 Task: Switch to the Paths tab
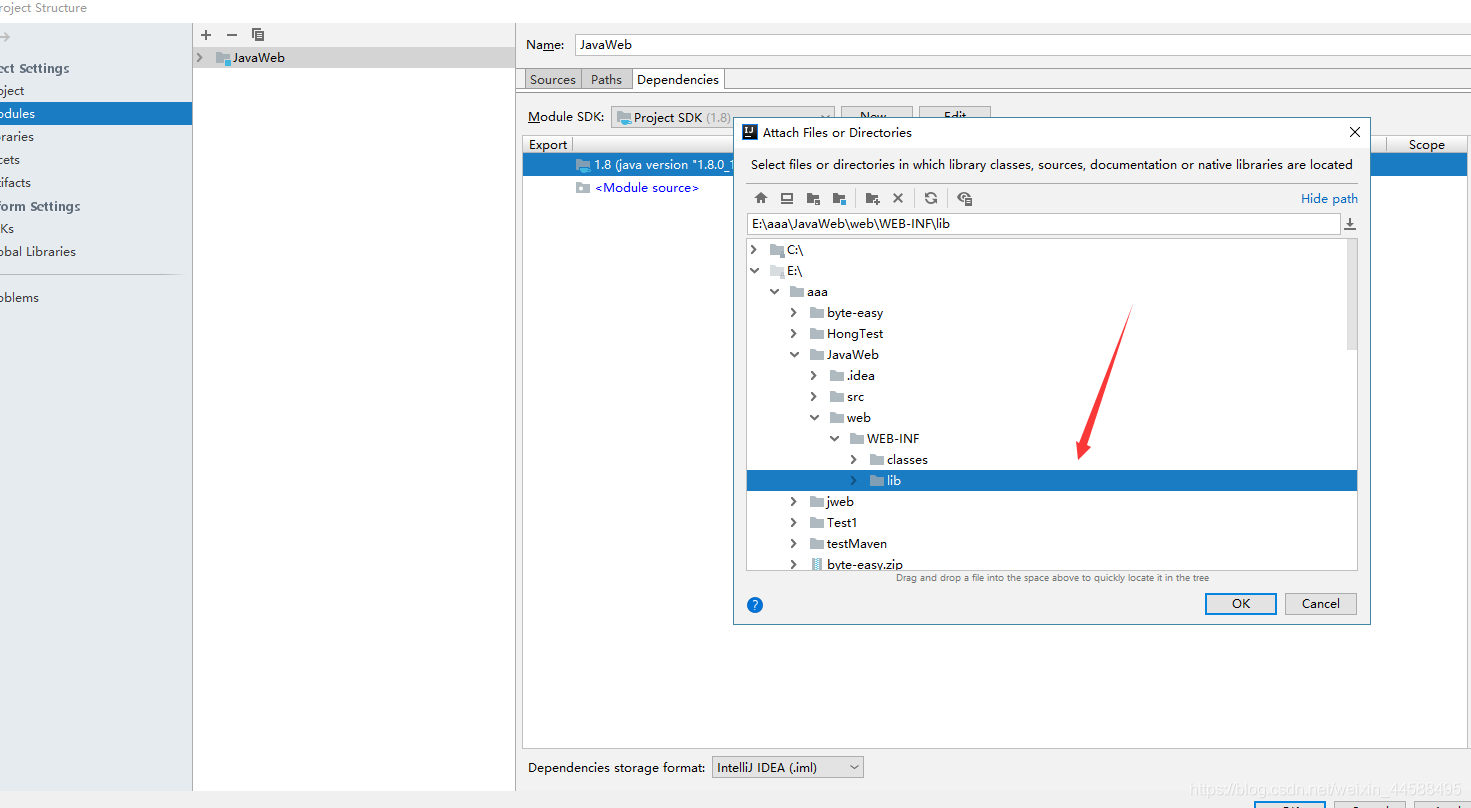click(x=606, y=79)
